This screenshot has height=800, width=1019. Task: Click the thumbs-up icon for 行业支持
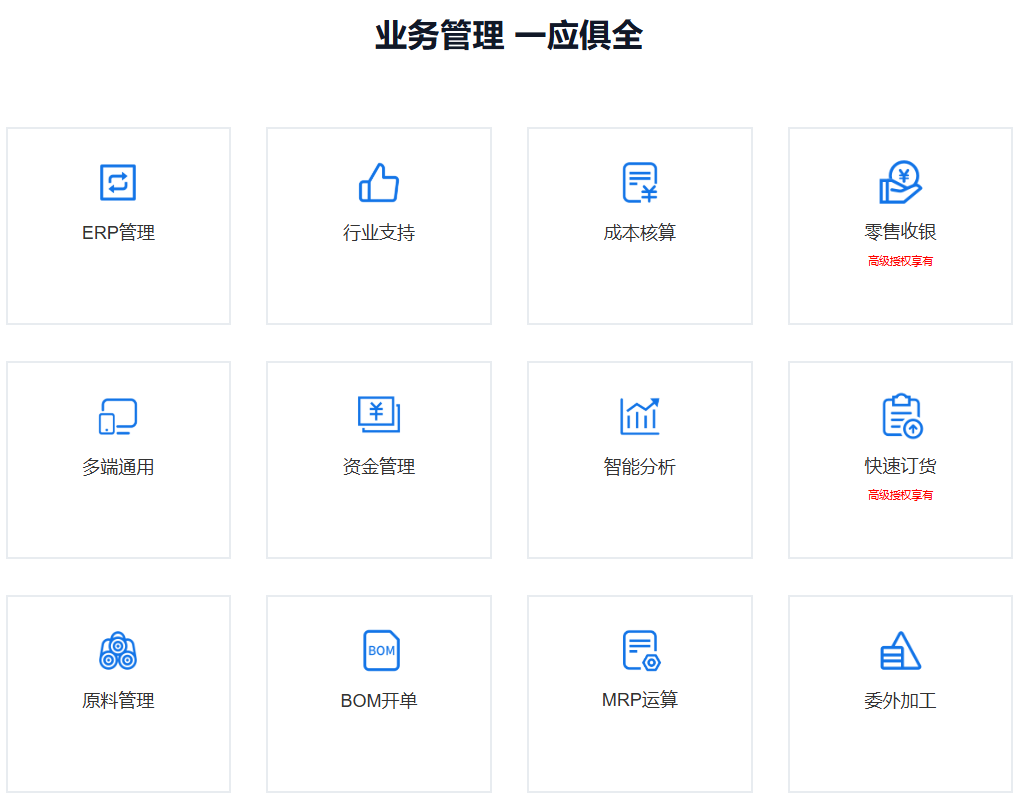(x=379, y=183)
